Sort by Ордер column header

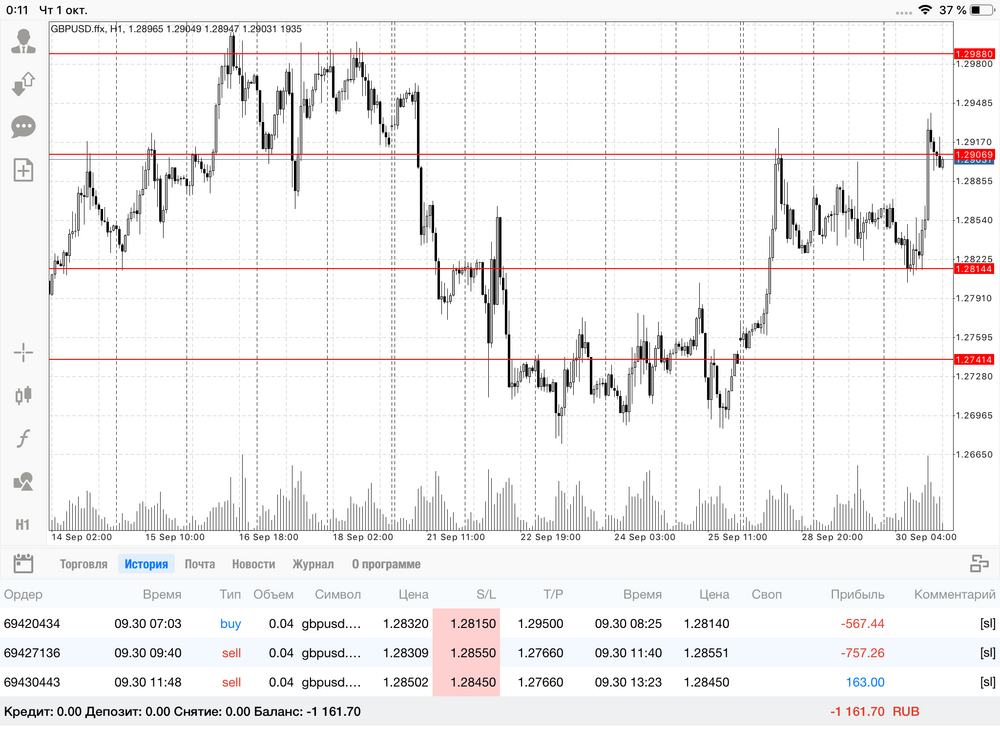pyautogui.click(x=23, y=594)
